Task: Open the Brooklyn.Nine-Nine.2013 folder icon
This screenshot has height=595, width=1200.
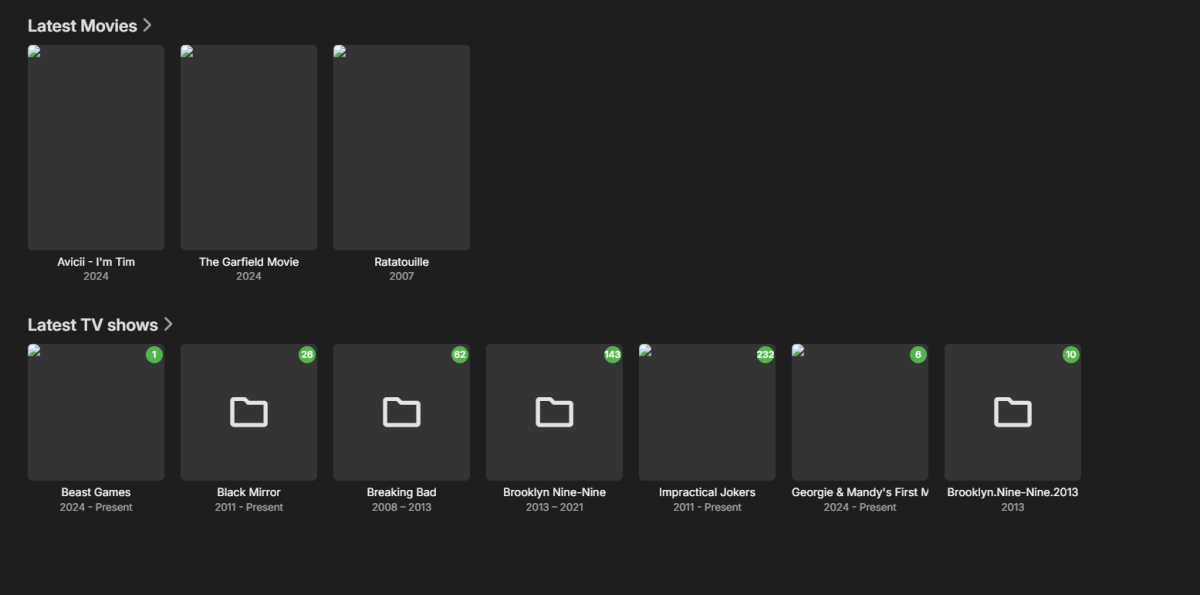Action: 1012,412
